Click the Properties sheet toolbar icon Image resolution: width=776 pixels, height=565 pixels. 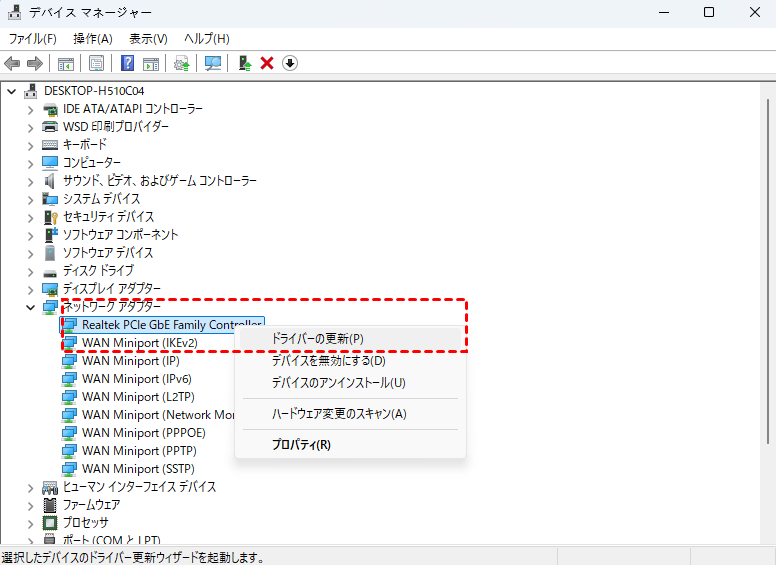point(97,63)
